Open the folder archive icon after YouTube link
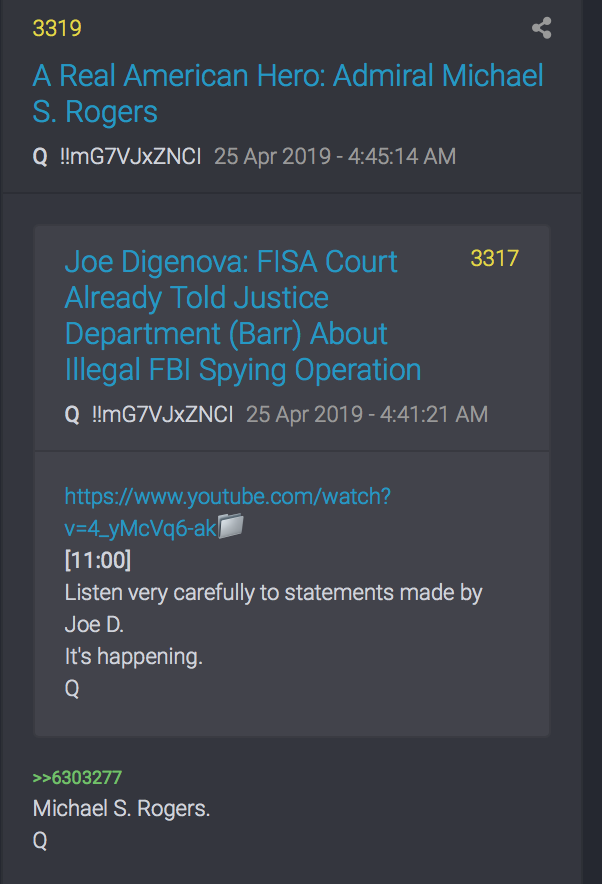The height and width of the screenshot is (884, 602). pyautogui.click(x=231, y=526)
